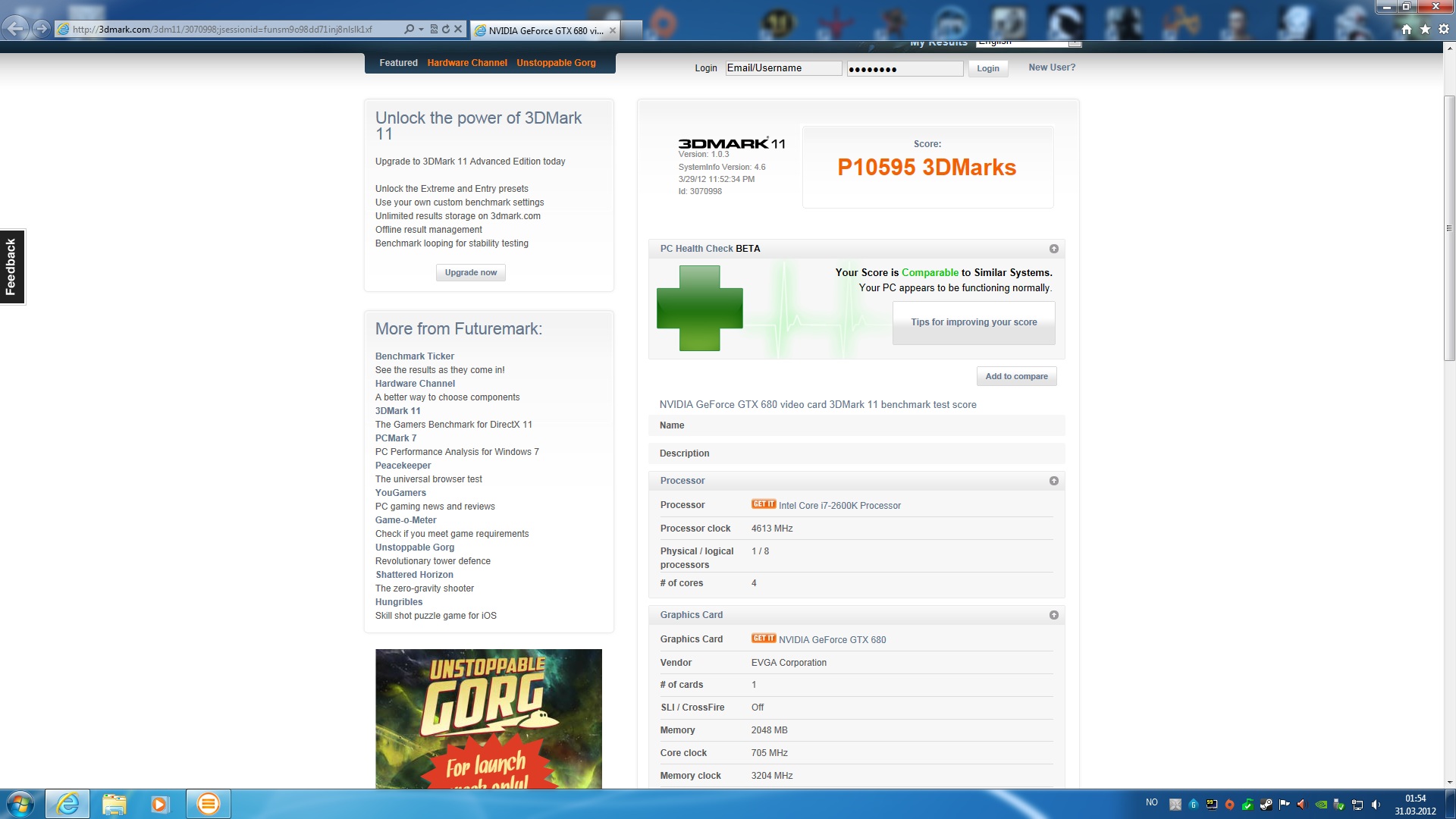
Task: Click the password input field
Action: [x=905, y=68]
